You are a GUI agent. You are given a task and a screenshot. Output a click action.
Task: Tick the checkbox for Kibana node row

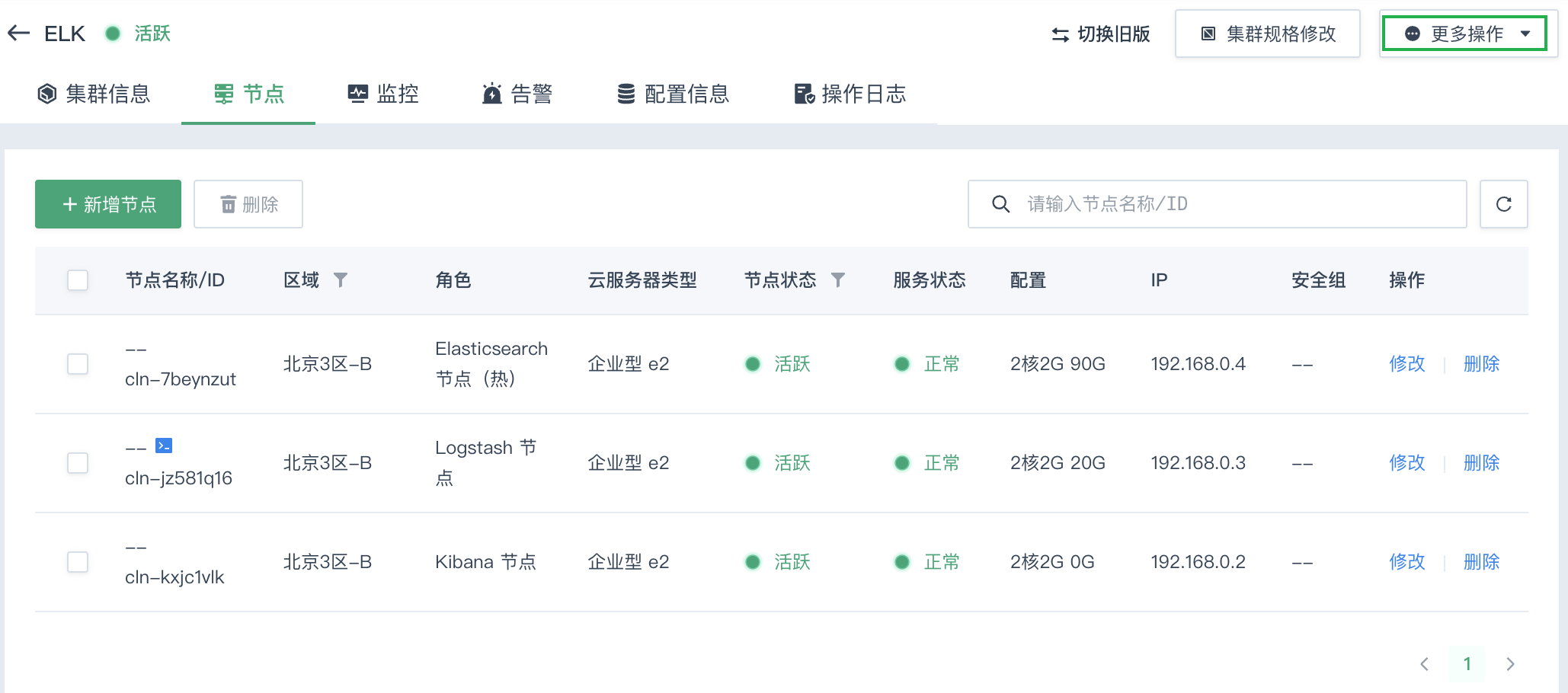[x=78, y=562]
